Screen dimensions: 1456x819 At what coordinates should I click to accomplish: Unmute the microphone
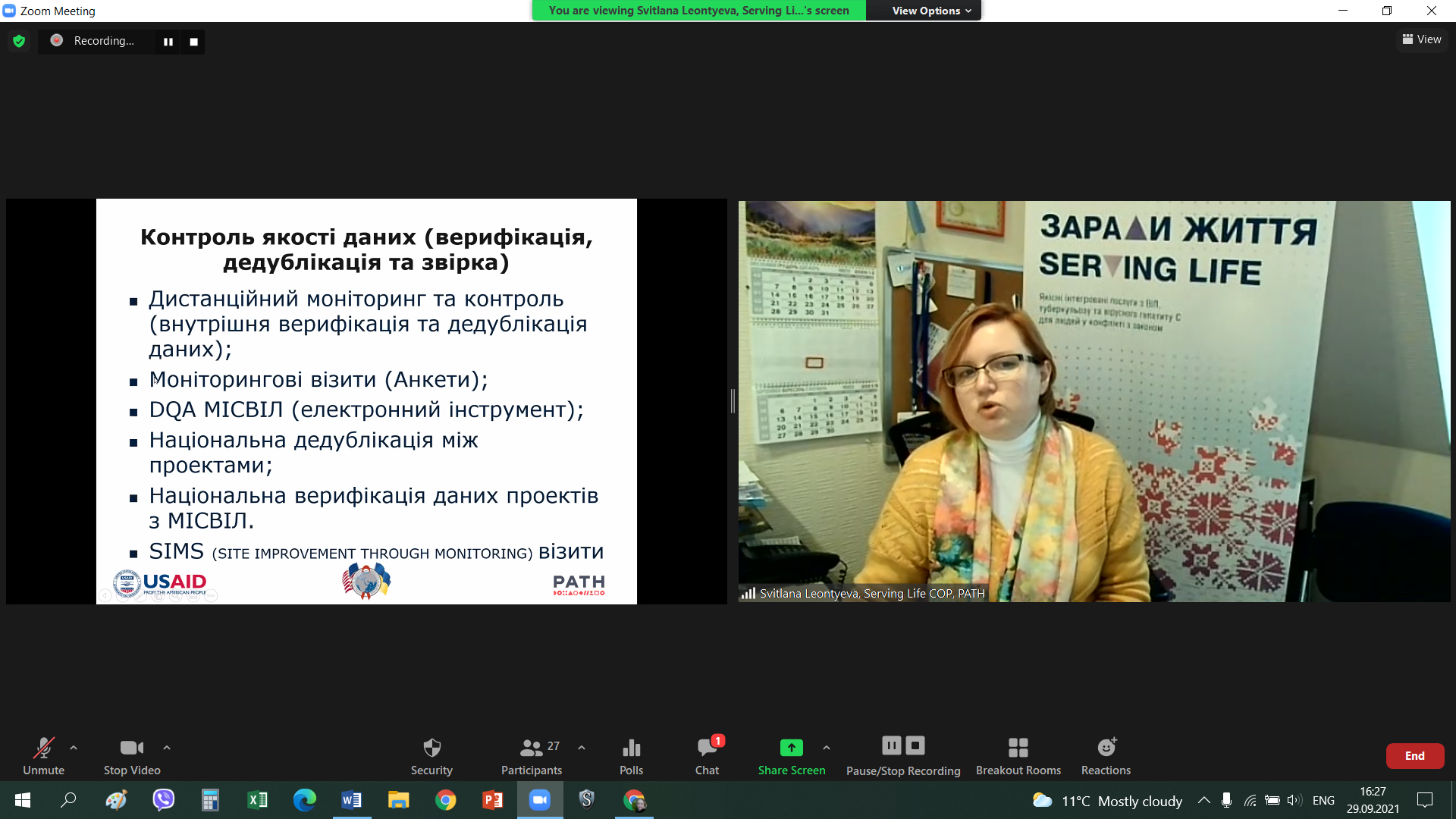click(43, 748)
